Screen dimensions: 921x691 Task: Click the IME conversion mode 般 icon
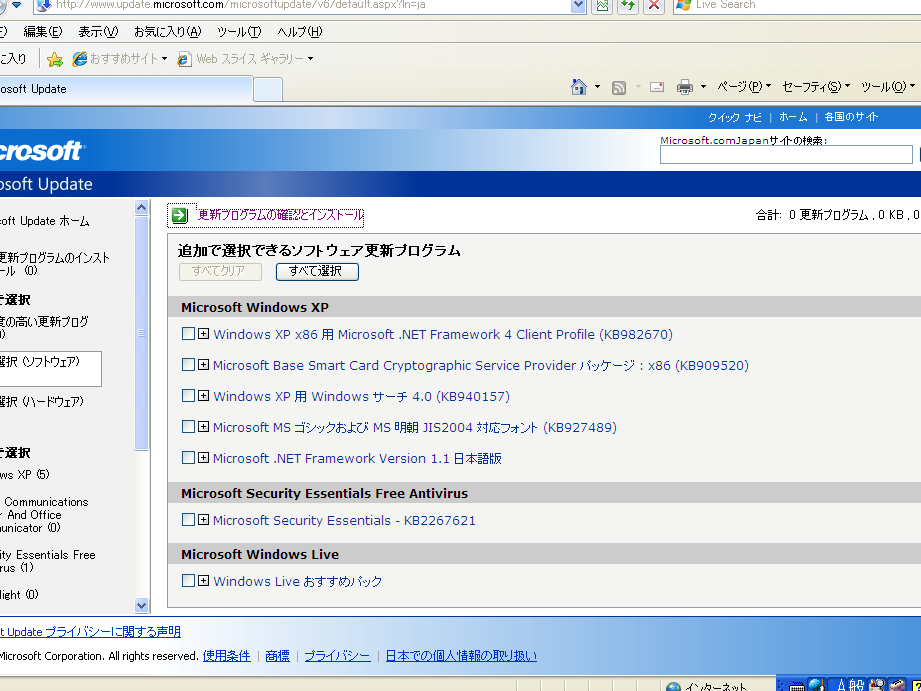857,685
